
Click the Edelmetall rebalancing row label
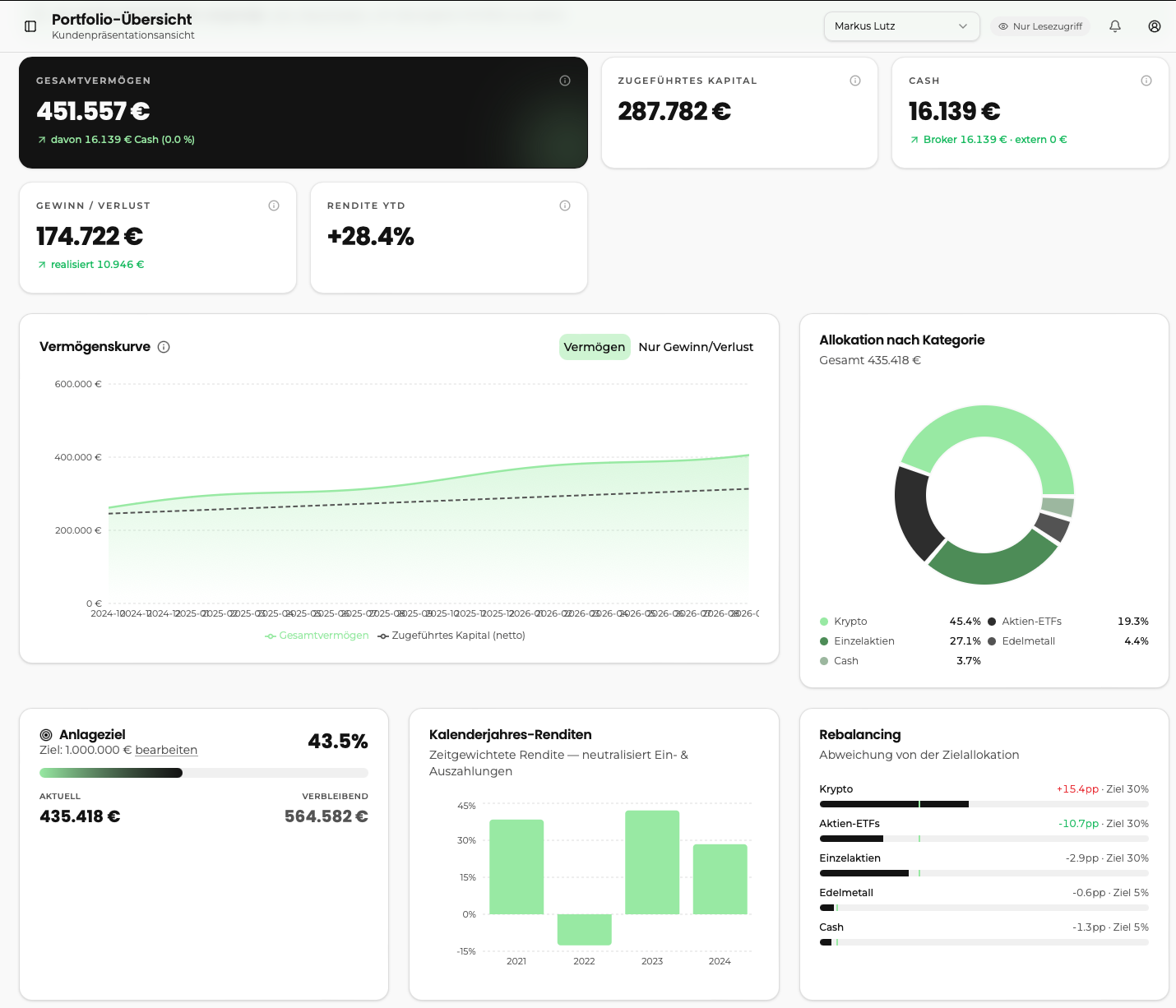click(x=846, y=893)
